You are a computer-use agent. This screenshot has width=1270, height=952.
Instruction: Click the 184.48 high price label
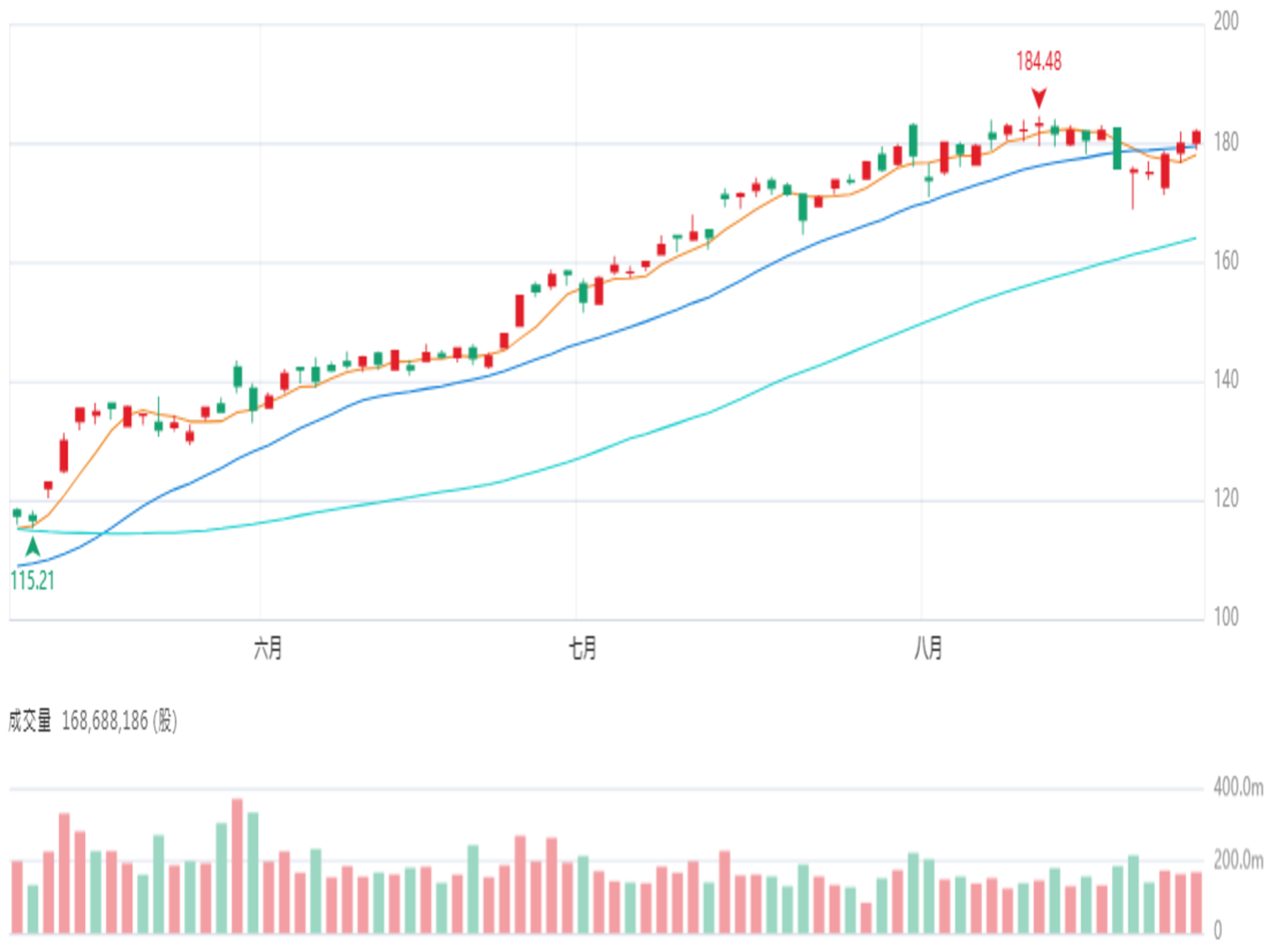pyautogui.click(x=1039, y=61)
